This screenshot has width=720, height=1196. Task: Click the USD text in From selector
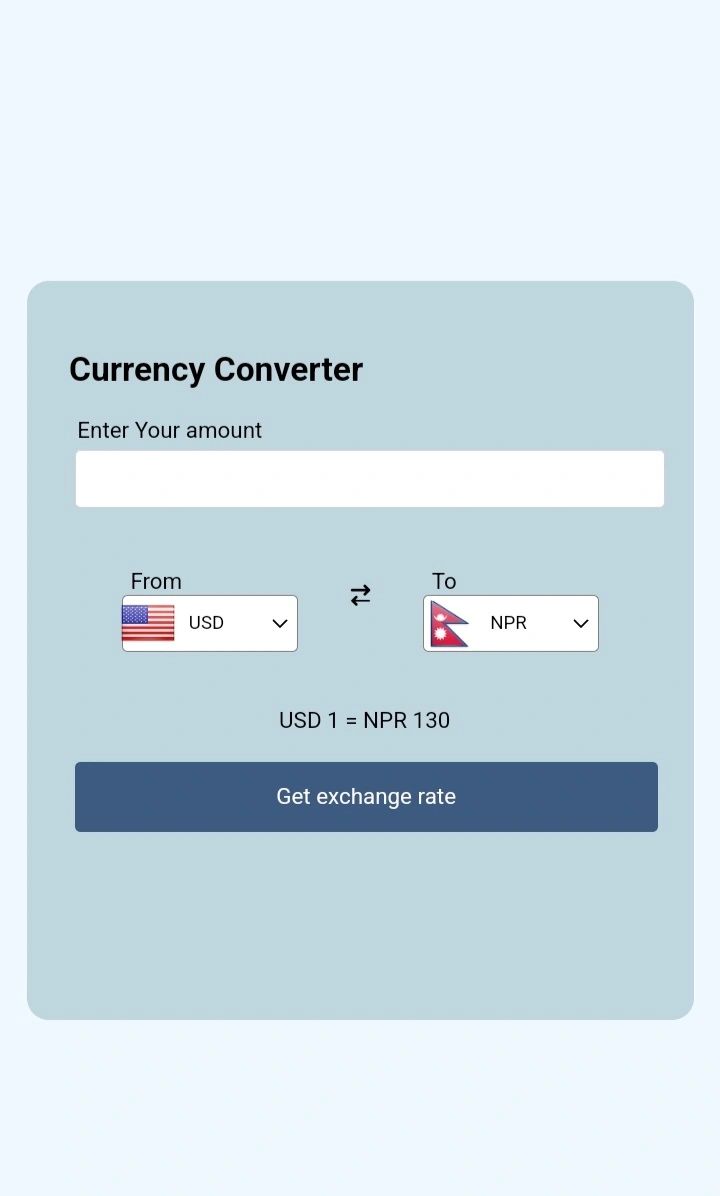click(x=206, y=622)
